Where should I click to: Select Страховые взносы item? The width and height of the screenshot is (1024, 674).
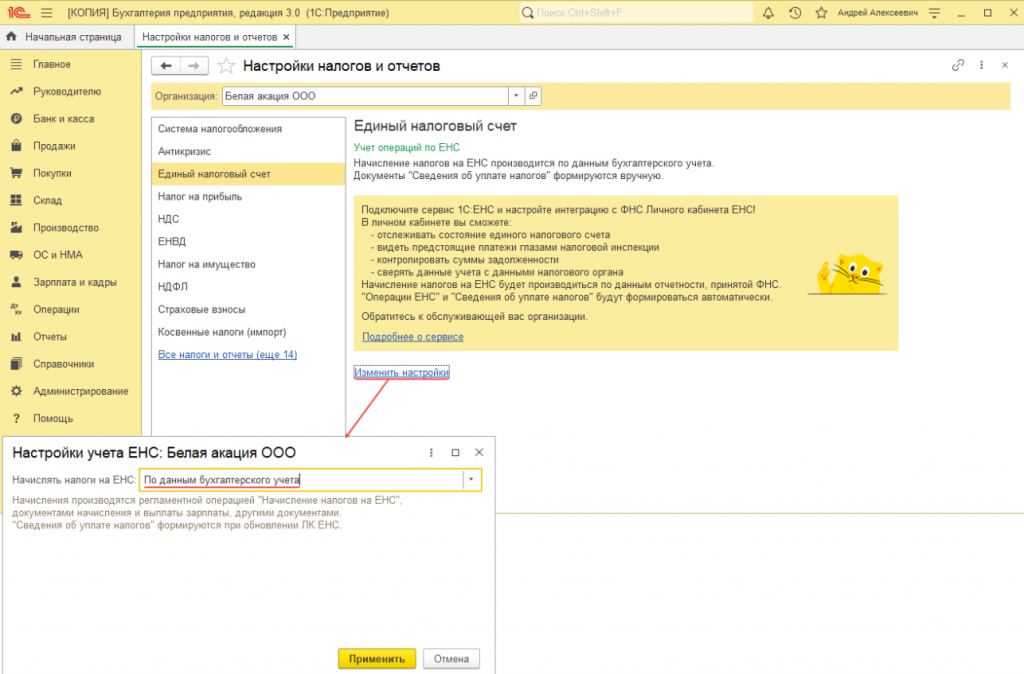click(x=248, y=310)
